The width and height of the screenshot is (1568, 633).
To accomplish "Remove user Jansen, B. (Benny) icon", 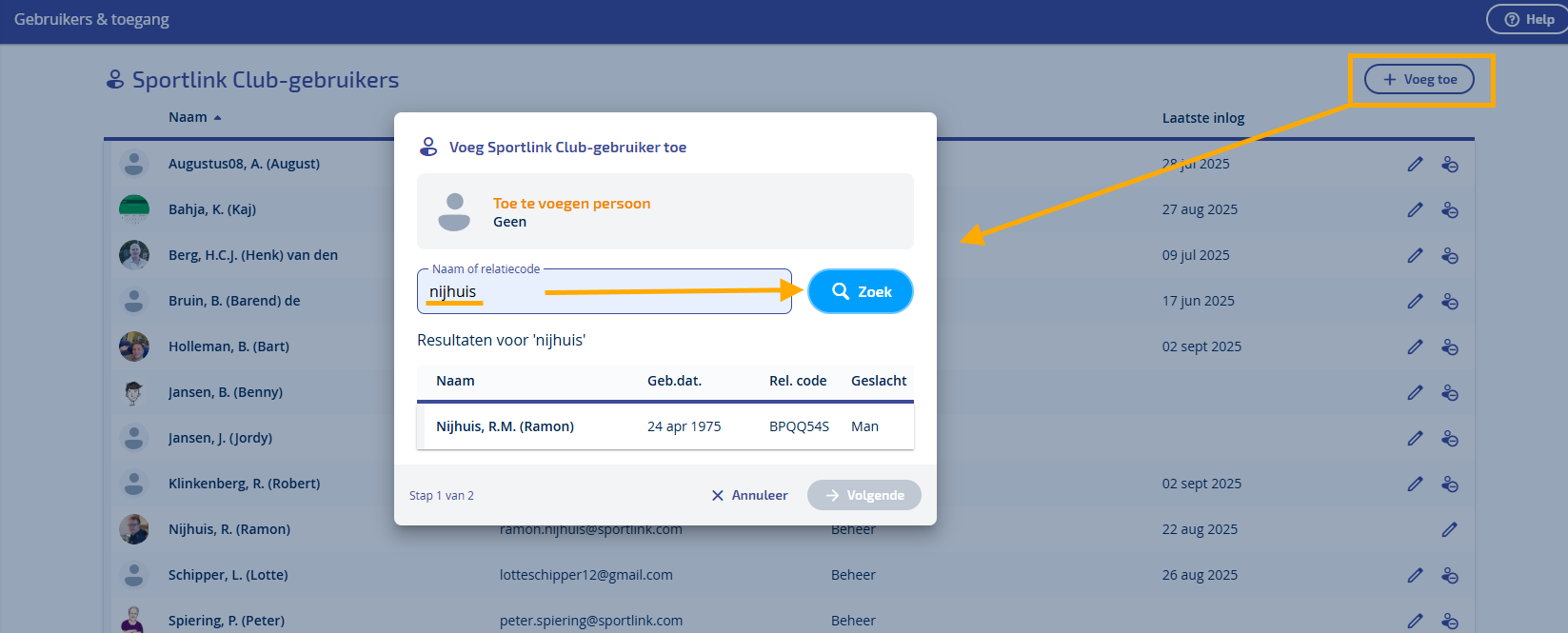I will click(x=1450, y=392).
